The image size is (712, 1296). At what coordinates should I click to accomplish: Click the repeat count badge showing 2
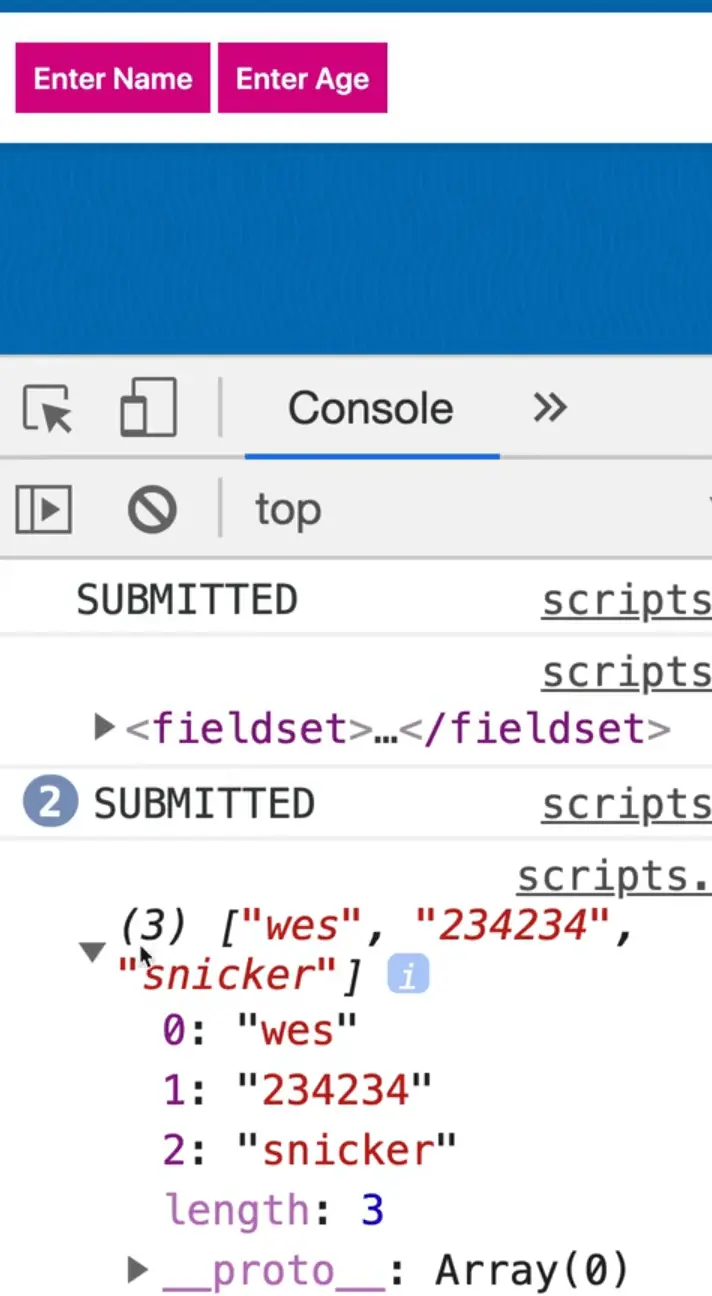pos(50,804)
